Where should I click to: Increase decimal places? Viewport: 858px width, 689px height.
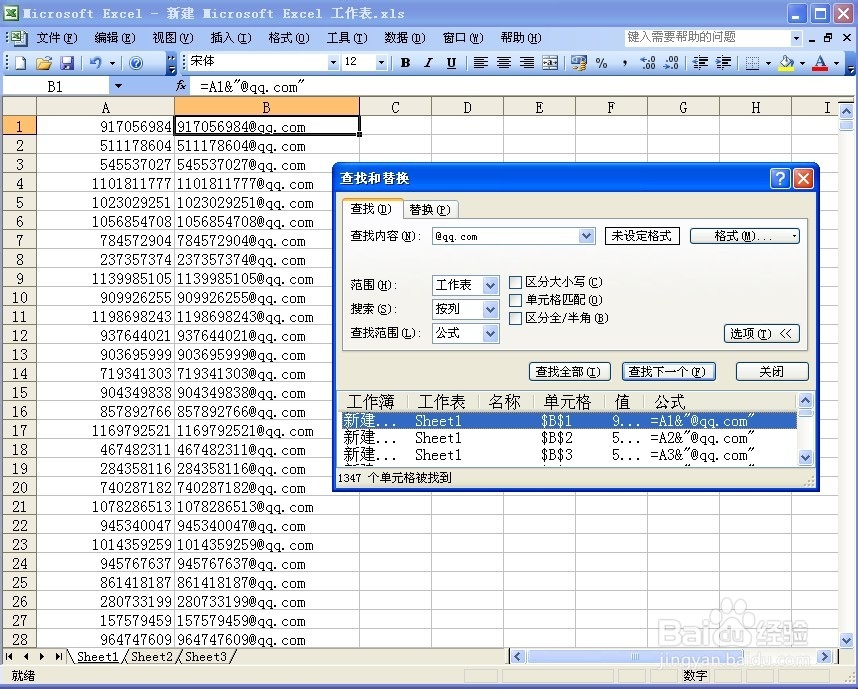(x=648, y=63)
